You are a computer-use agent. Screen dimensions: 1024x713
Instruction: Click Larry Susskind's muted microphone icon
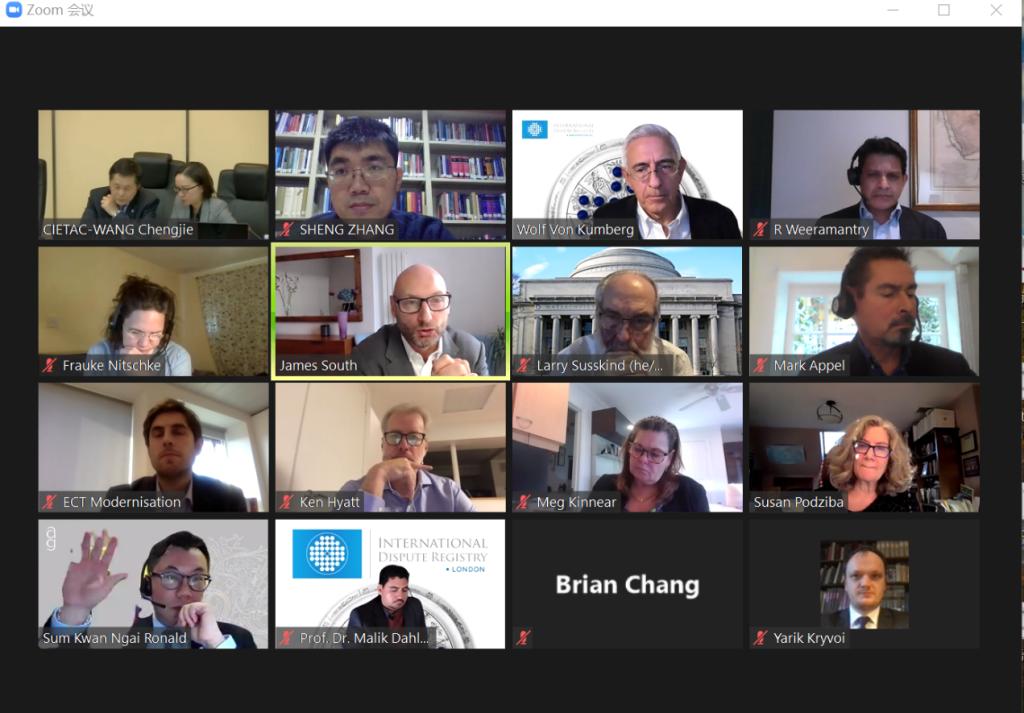tap(524, 365)
